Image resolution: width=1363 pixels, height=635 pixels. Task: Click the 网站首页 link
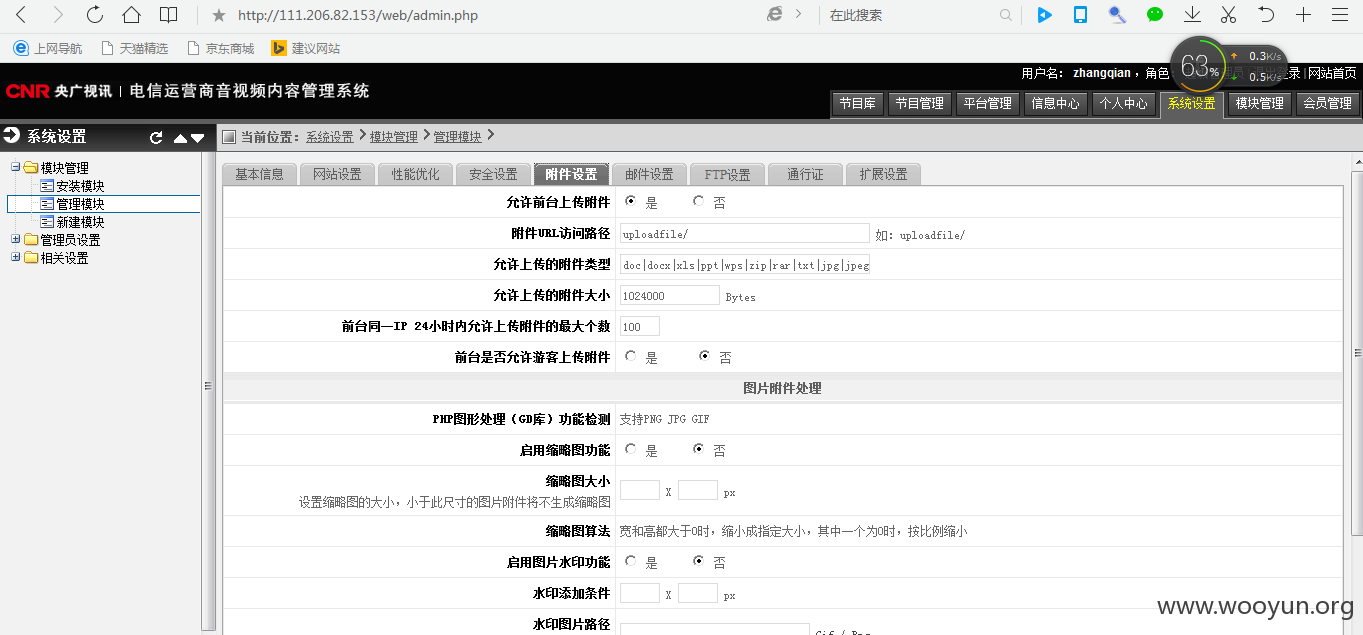click(x=1333, y=73)
